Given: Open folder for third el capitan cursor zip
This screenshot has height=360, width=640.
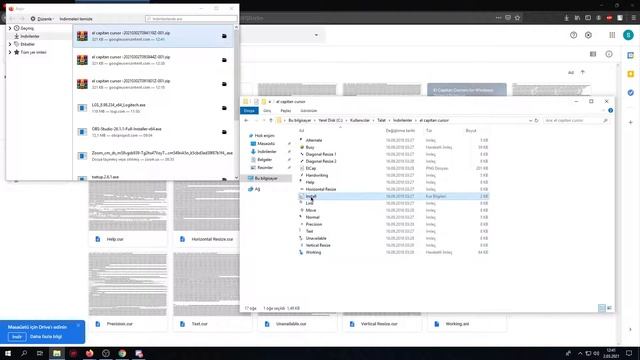Looking at the screenshot, I should pyautogui.click(x=224, y=84).
